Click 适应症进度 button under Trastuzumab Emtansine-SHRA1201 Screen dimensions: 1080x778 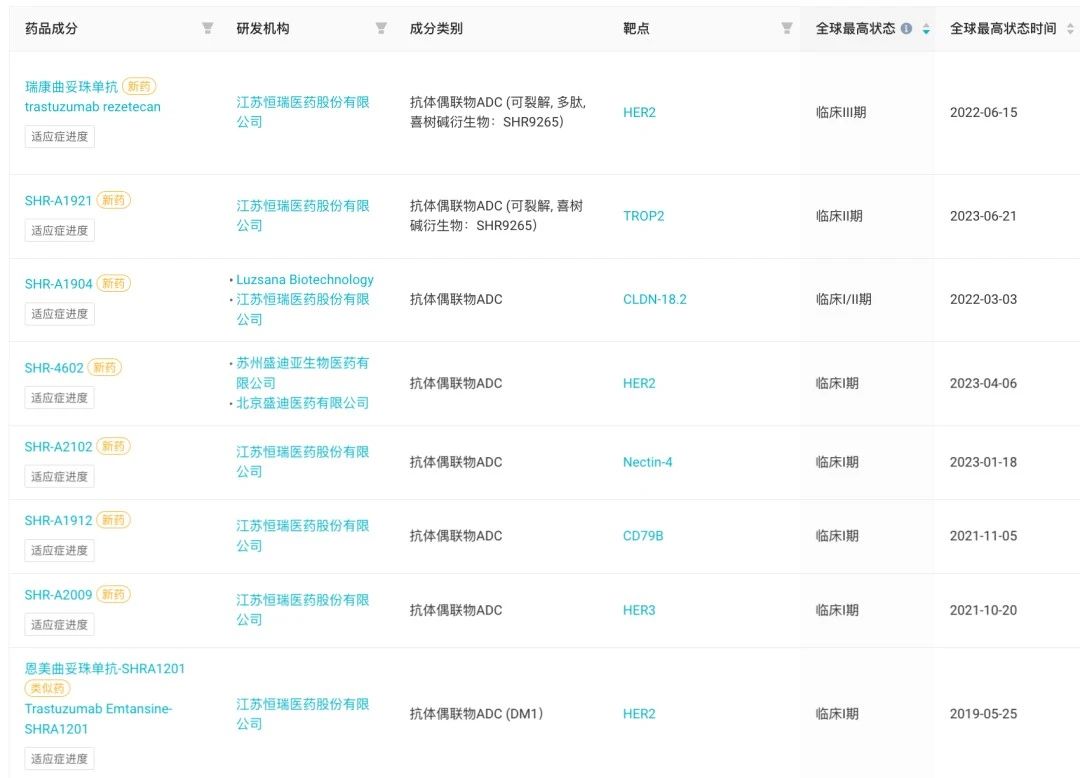pyautogui.click(x=59, y=759)
